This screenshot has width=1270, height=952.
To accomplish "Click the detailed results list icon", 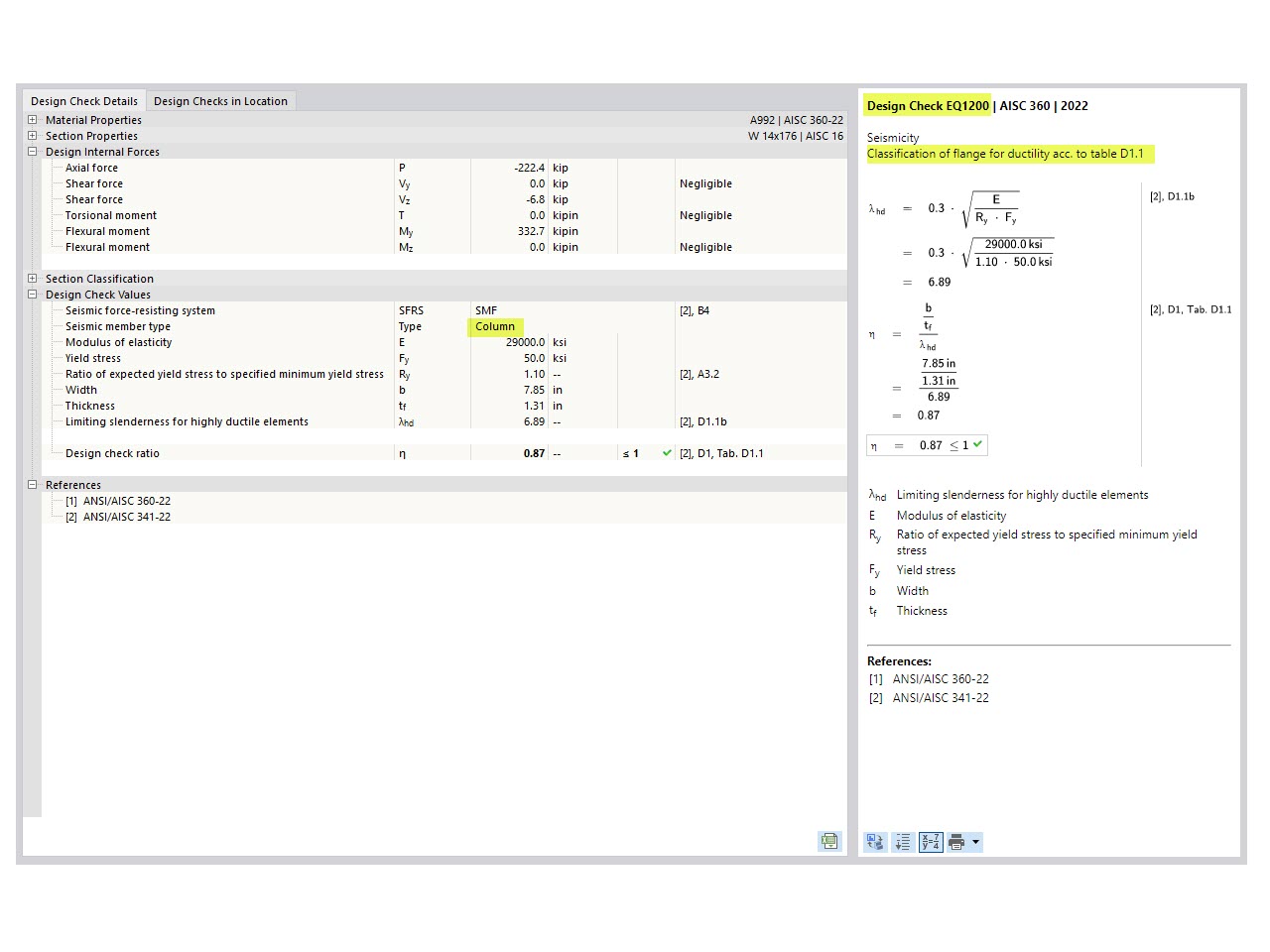I will tap(903, 842).
